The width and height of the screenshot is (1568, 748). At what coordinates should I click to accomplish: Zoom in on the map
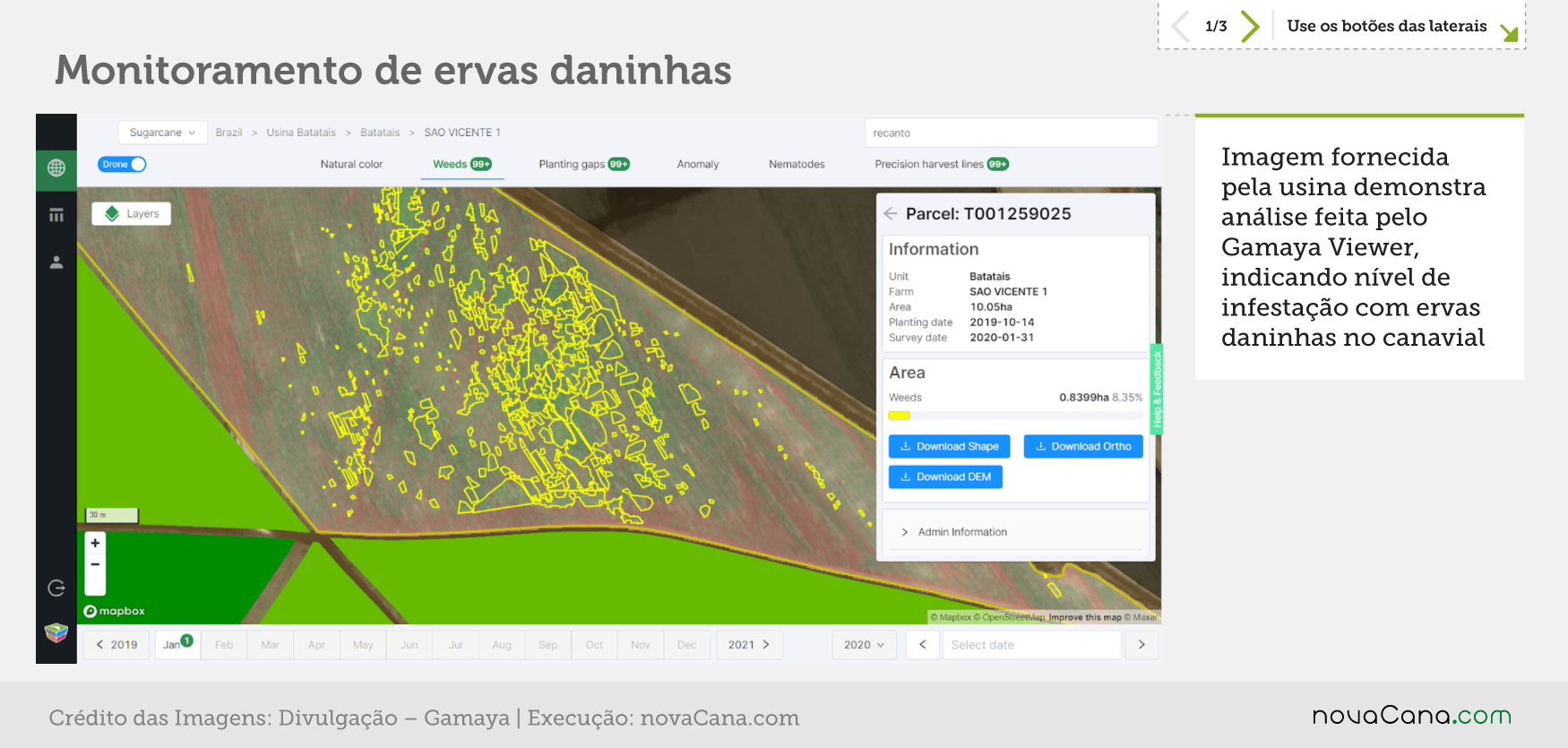pos(95,543)
